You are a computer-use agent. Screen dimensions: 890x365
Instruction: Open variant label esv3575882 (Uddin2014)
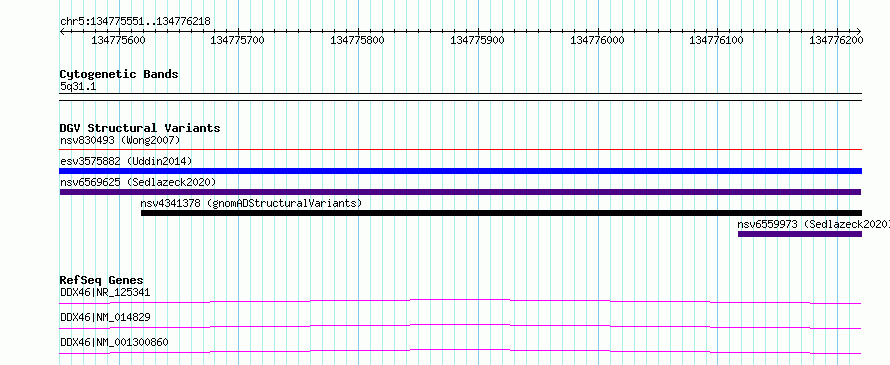126,161
